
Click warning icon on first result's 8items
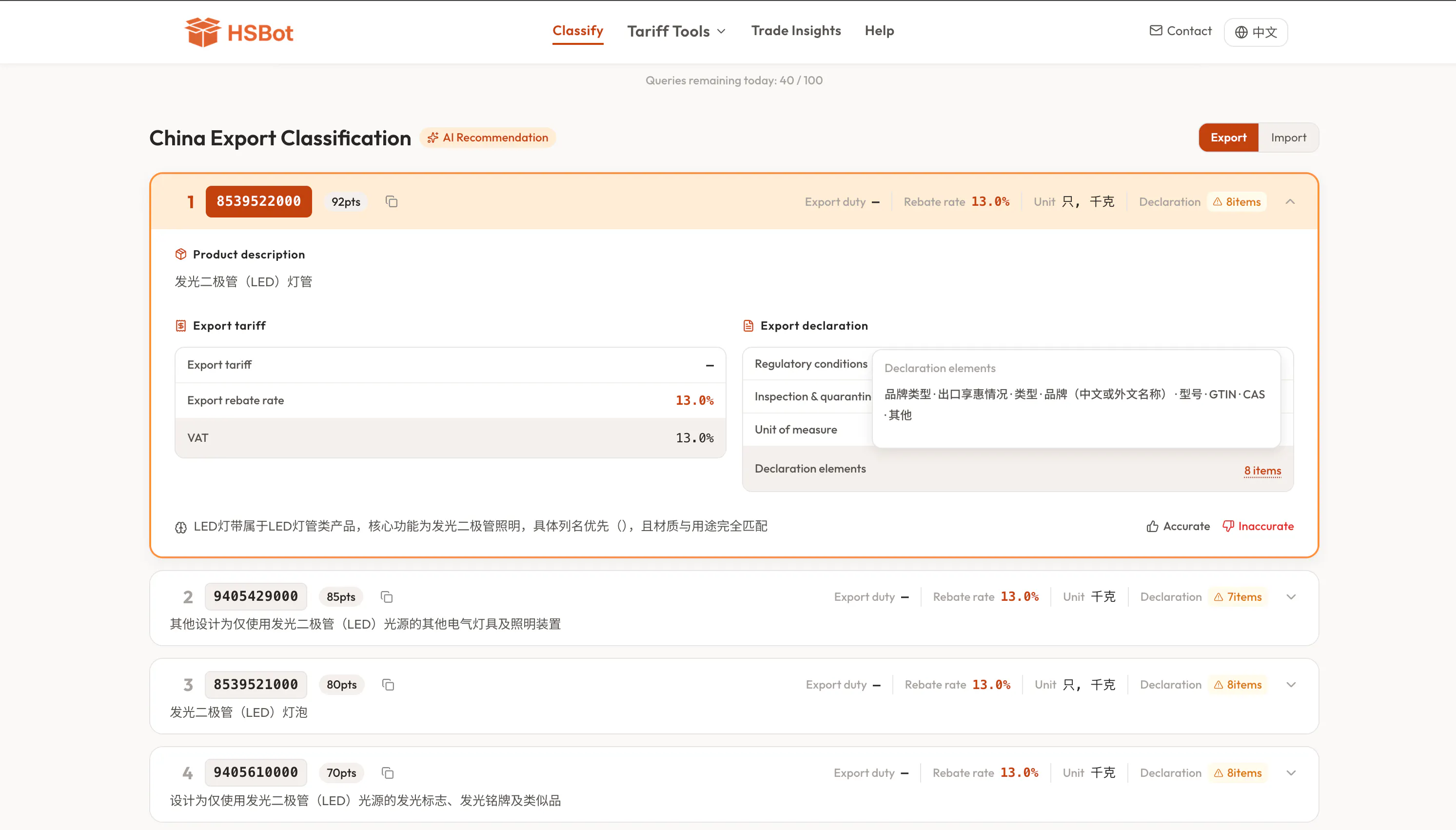tap(1218, 202)
